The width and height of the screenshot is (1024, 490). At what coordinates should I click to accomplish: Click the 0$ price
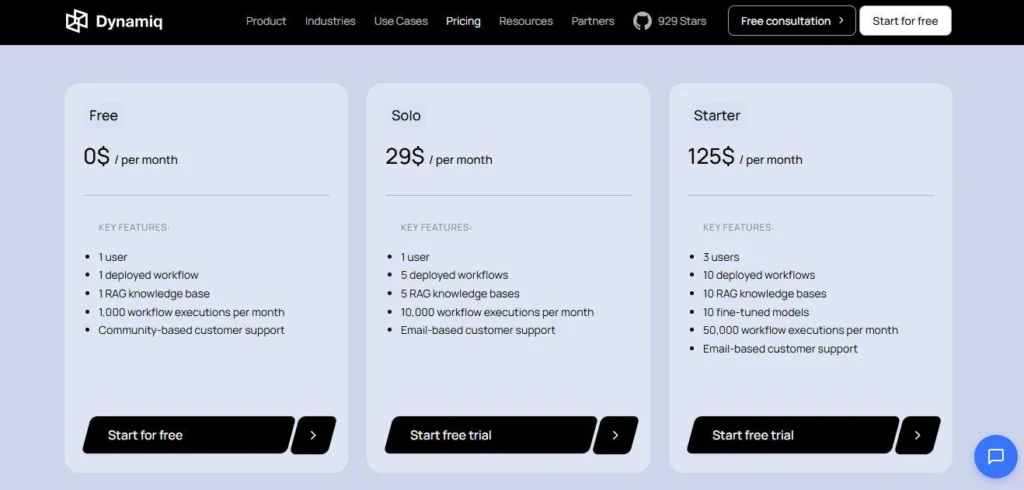97,157
